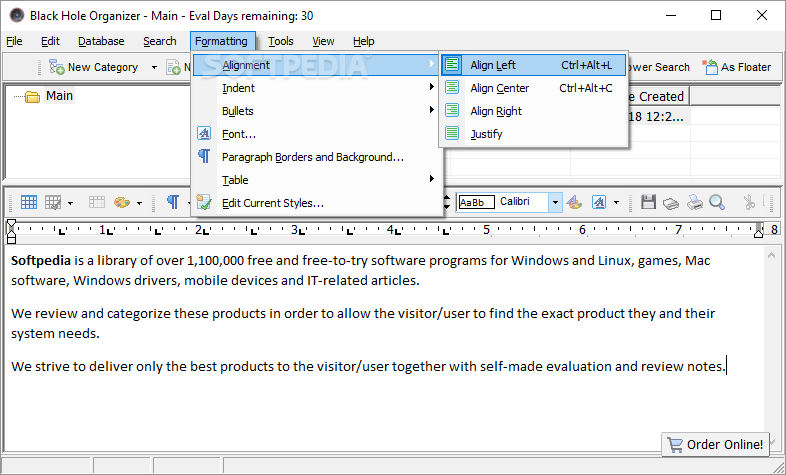
Task: Click the pilcrow icon beside Paragraph Borders
Action: coord(204,156)
